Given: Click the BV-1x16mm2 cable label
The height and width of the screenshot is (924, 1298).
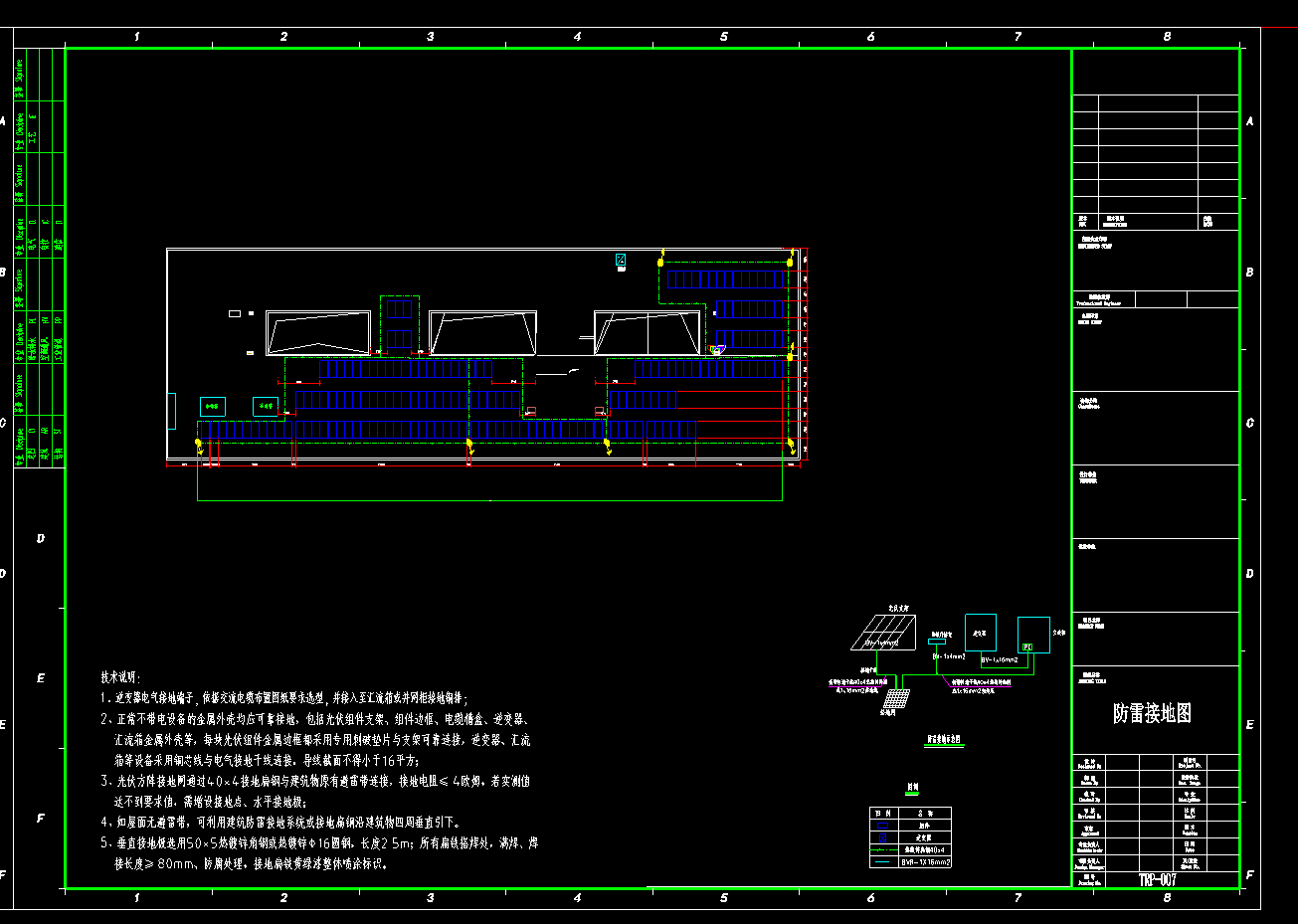Looking at the screenshot, I should [1000, 660].
